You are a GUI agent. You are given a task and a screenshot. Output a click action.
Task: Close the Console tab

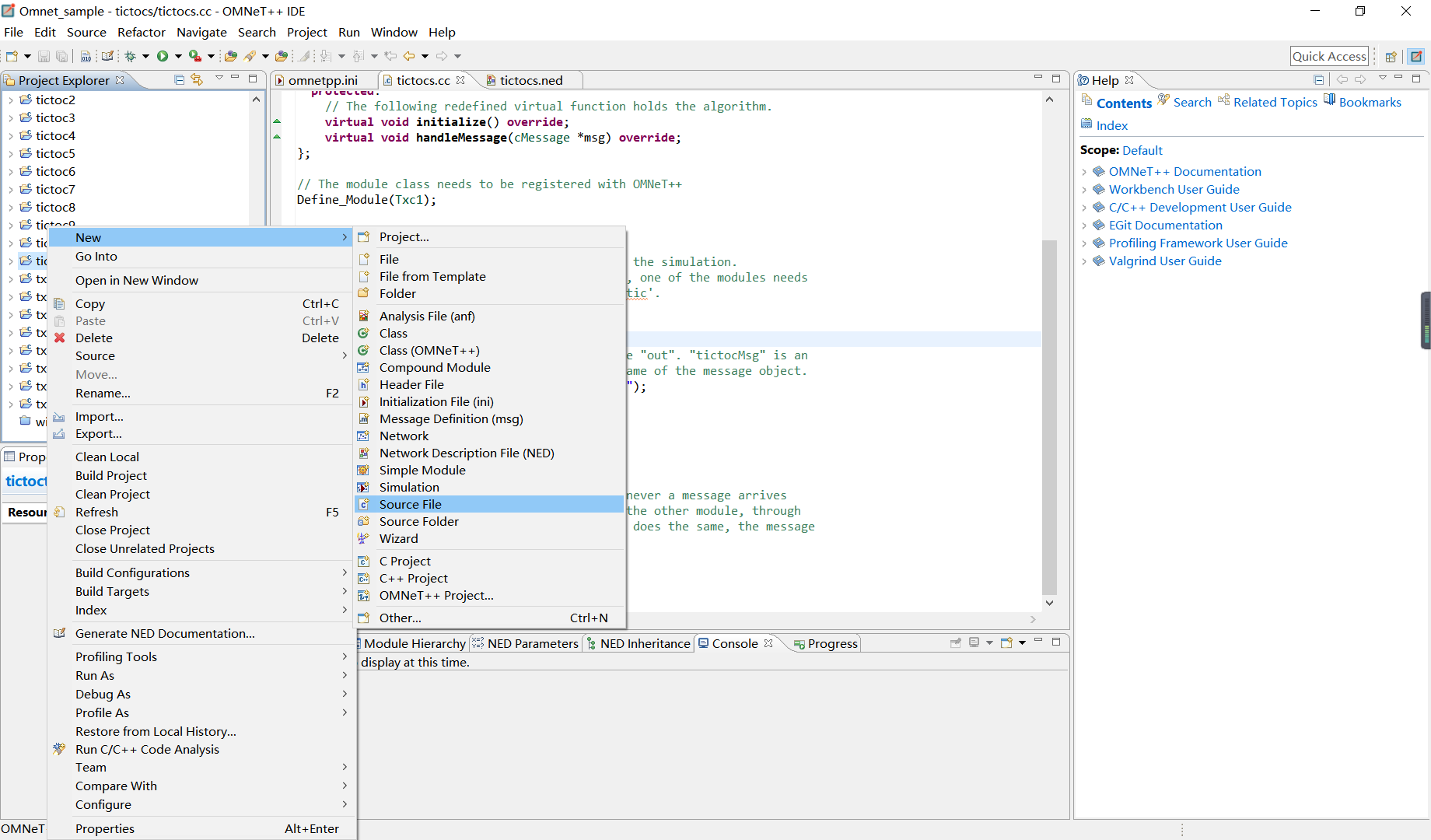click(768, 643)
